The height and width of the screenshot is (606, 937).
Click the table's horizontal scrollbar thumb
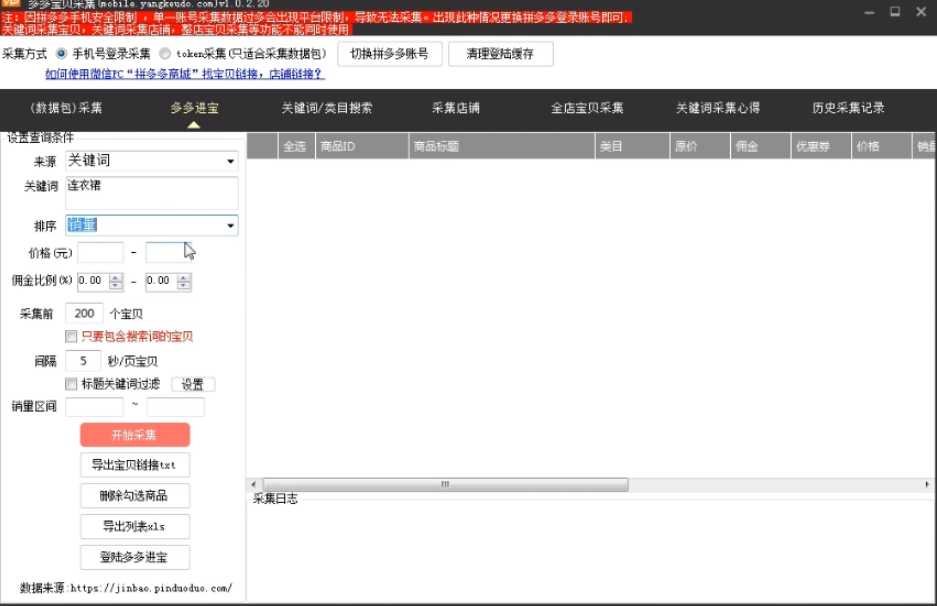pyautogui.click(x=446, y=484)
